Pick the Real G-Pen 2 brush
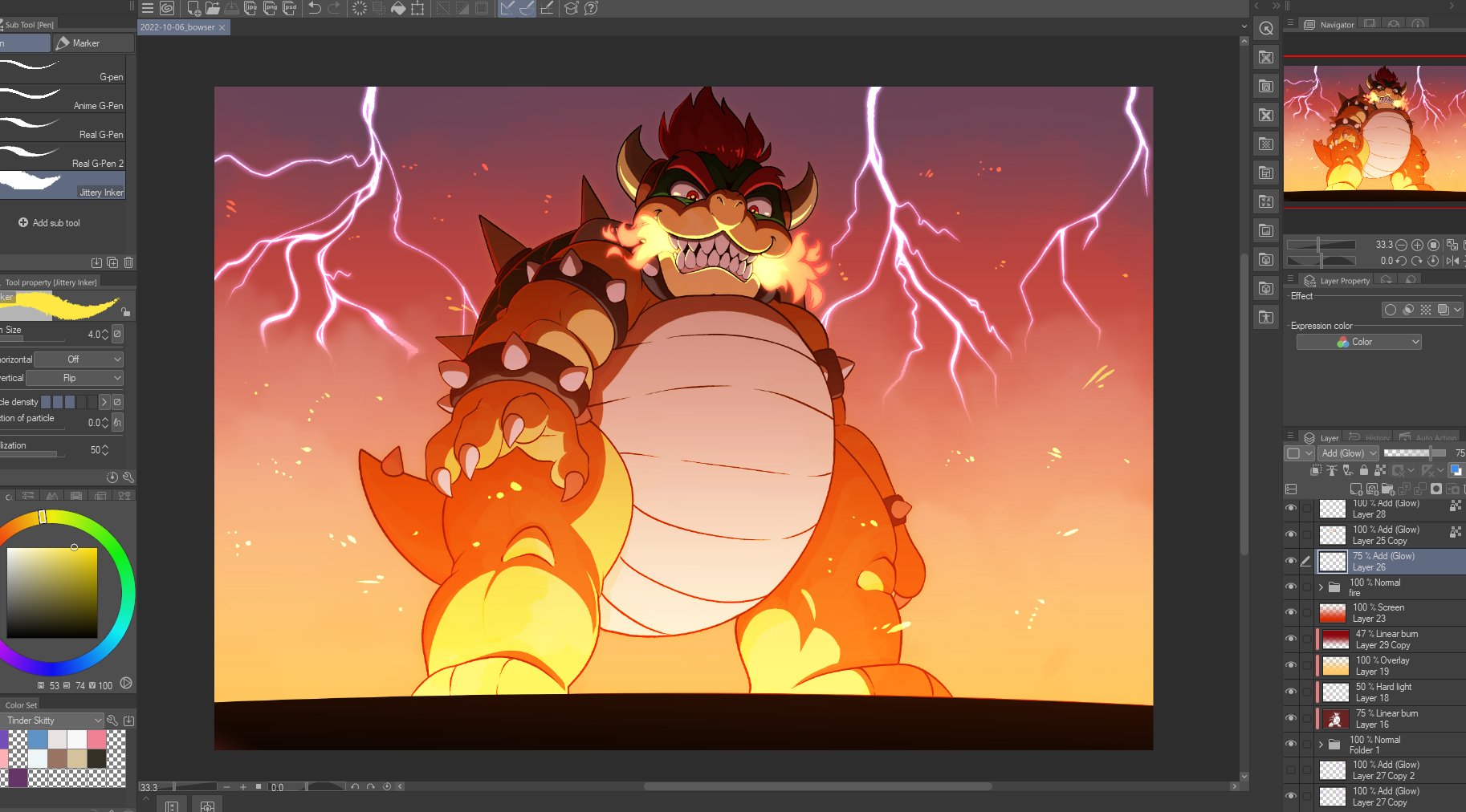Screen dimensions: 1466x812 point(63,156)
